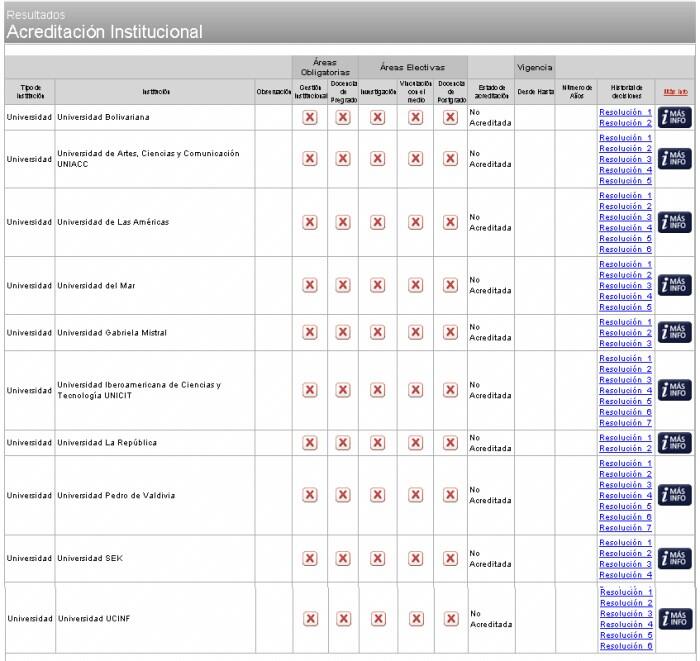Open Más Info for UNICIT row
This screenshot has width=700, height=661.
coord(675,391)
